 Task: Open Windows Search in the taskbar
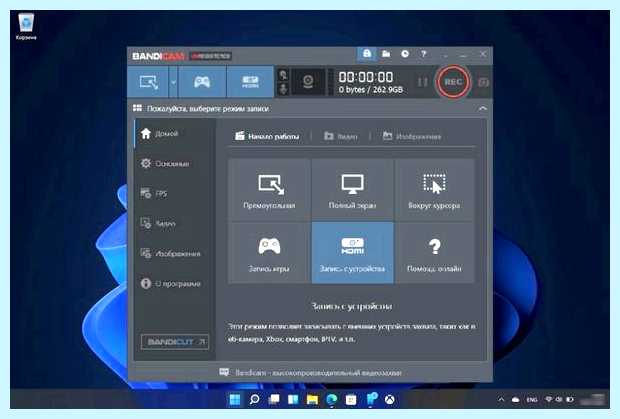254,400
